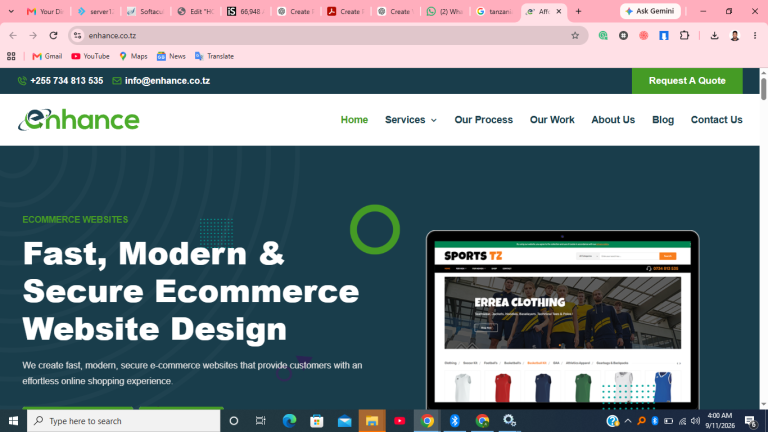
Task: Open the Maps bookmark
Action: point(133,56)
